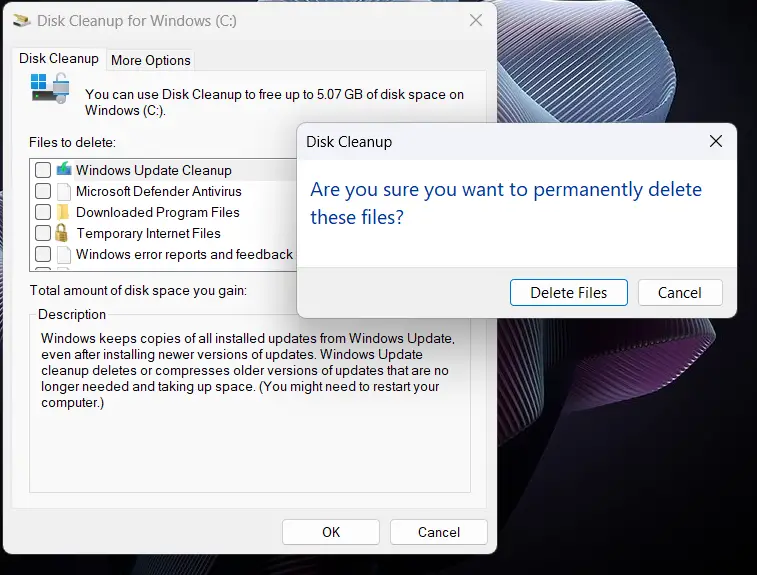Click the permanently delete question text
Screen dimensions: 757x575
click(x=506, y=203)
